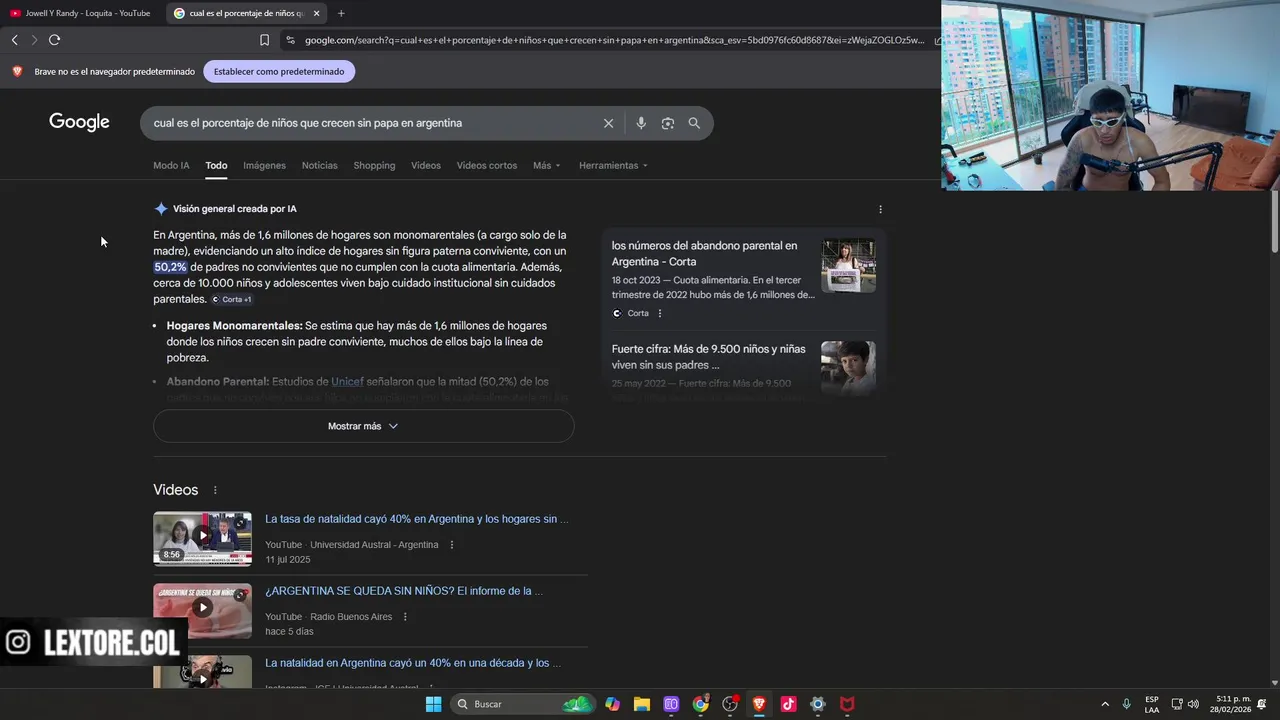The width and height of the screenshot is (1280, 720).
Task: Open the notifications bell in taskbar
Action: 1262,704
